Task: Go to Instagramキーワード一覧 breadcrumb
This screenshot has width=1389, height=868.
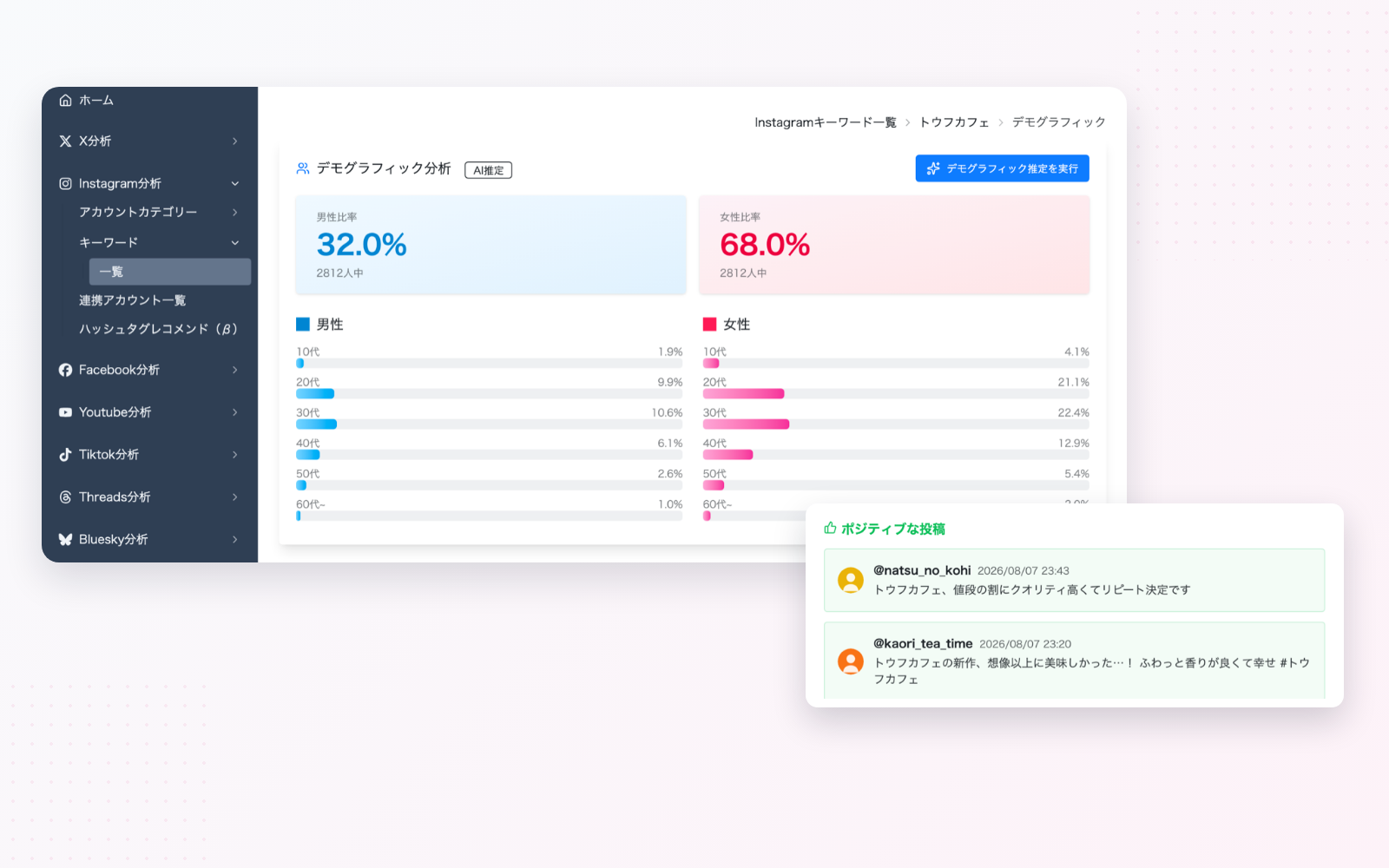Action: [x=825, y=122]
